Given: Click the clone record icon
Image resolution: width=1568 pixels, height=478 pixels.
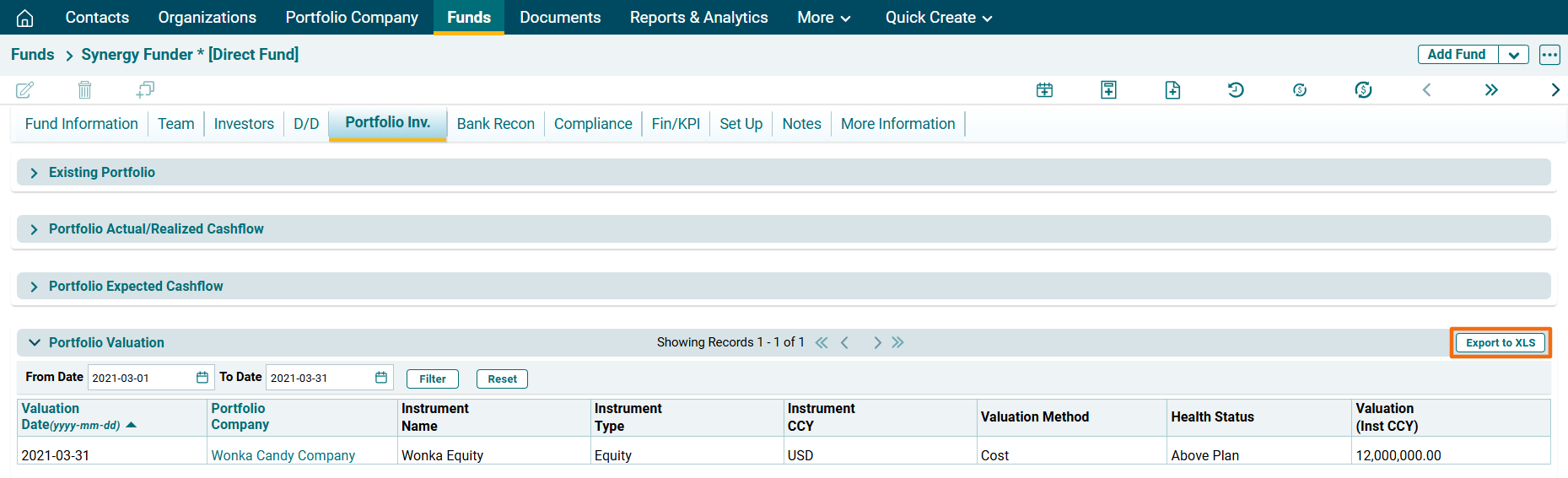Looking at the screenshot, I should click(145, 89).
